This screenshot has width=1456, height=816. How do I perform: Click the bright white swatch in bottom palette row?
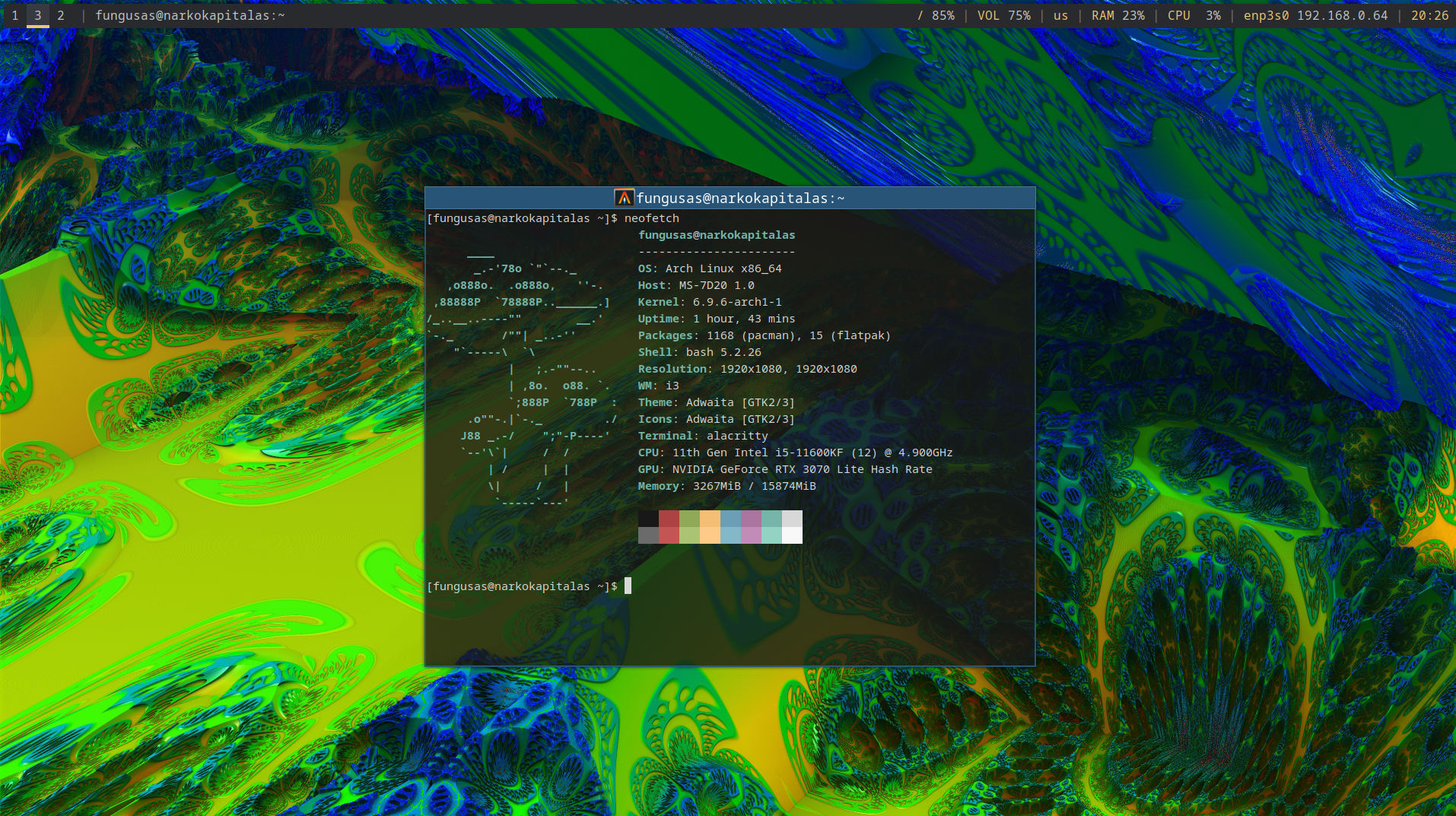click(x=792, y=535)
